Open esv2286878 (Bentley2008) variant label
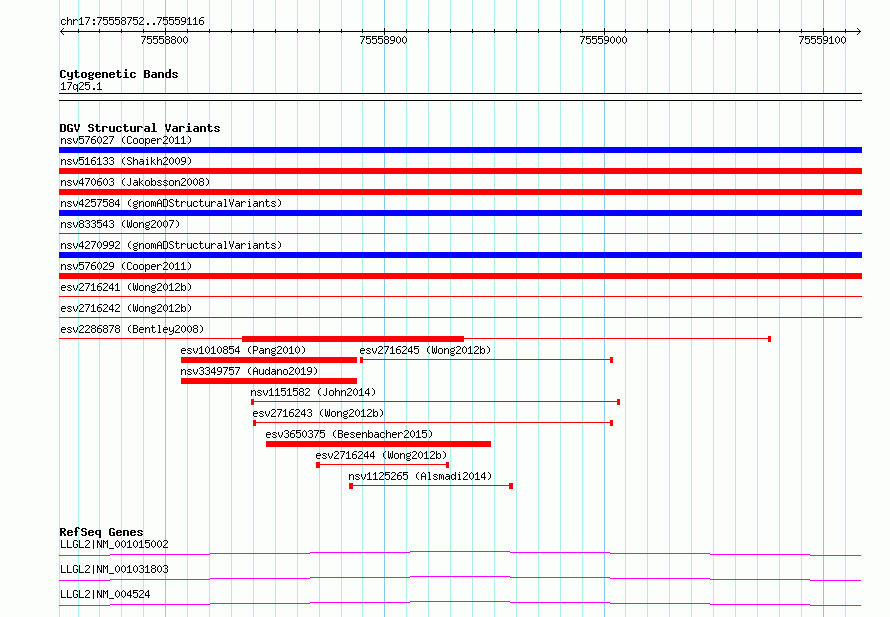The width and height of the screenshot is (890, 617). pos(132,329)
